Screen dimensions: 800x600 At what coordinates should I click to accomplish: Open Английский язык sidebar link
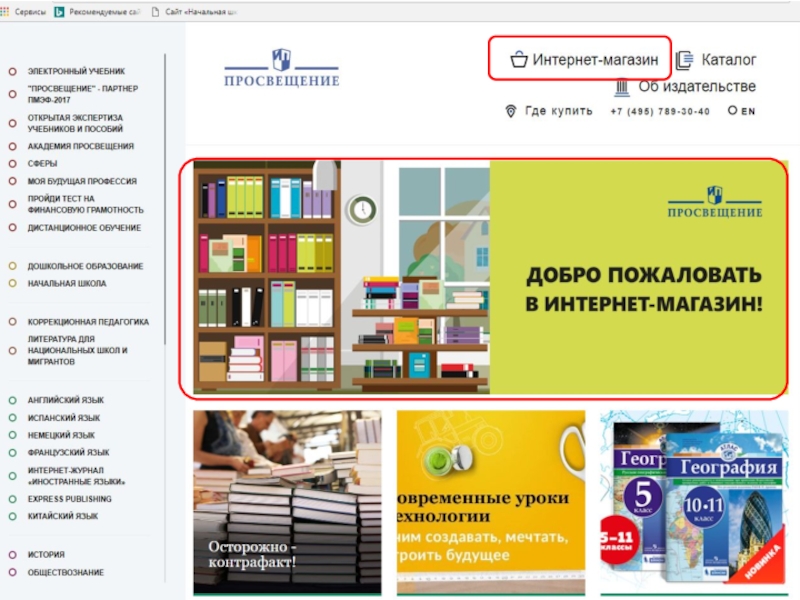[65, 400]
